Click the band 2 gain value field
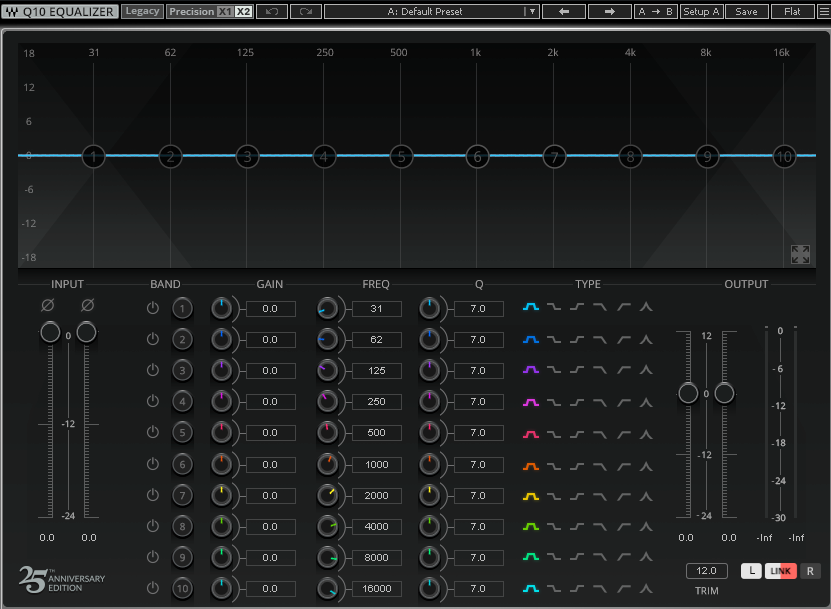Viewport: 831px width, 609px height. click(x=270, y=340)
